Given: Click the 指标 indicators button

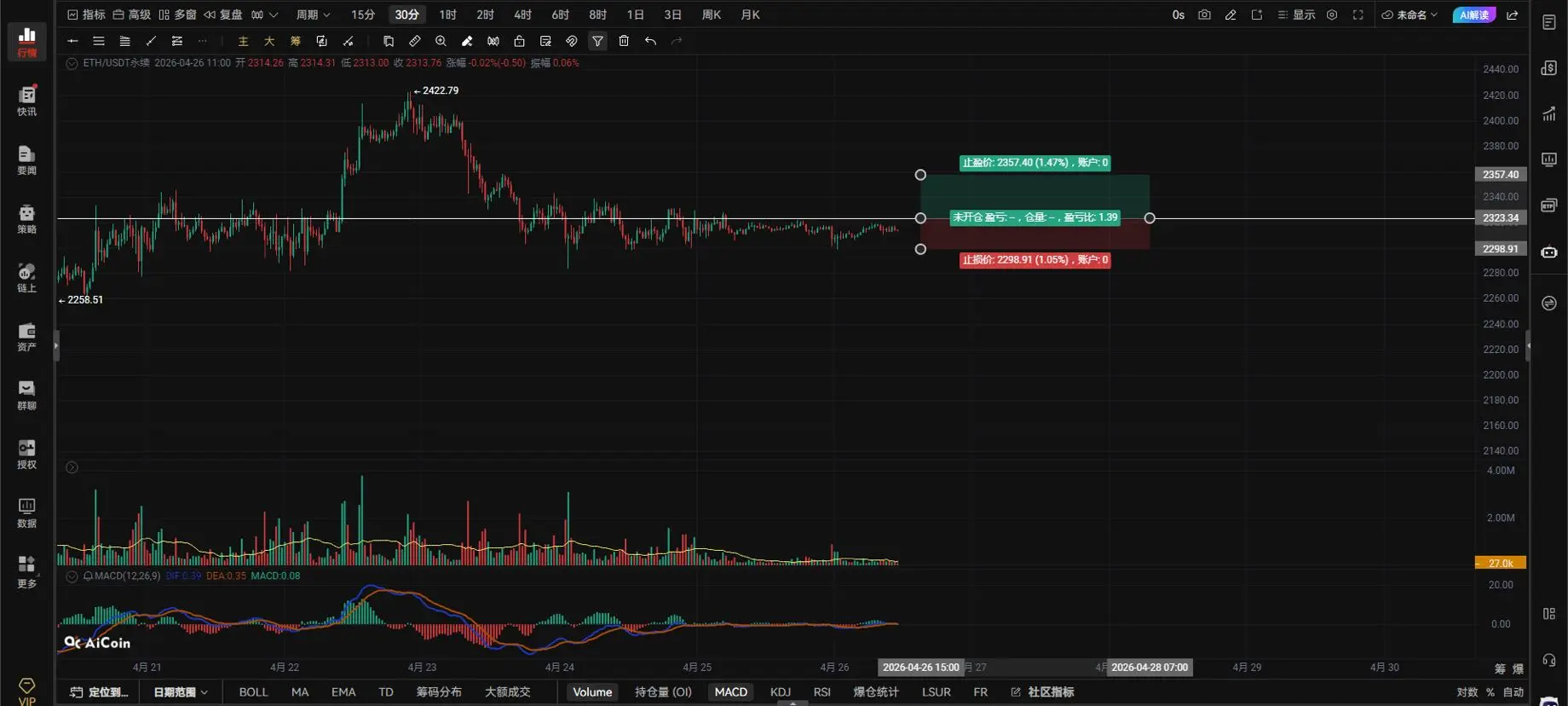Looking at the screenshot, I should tap(86, 14).
